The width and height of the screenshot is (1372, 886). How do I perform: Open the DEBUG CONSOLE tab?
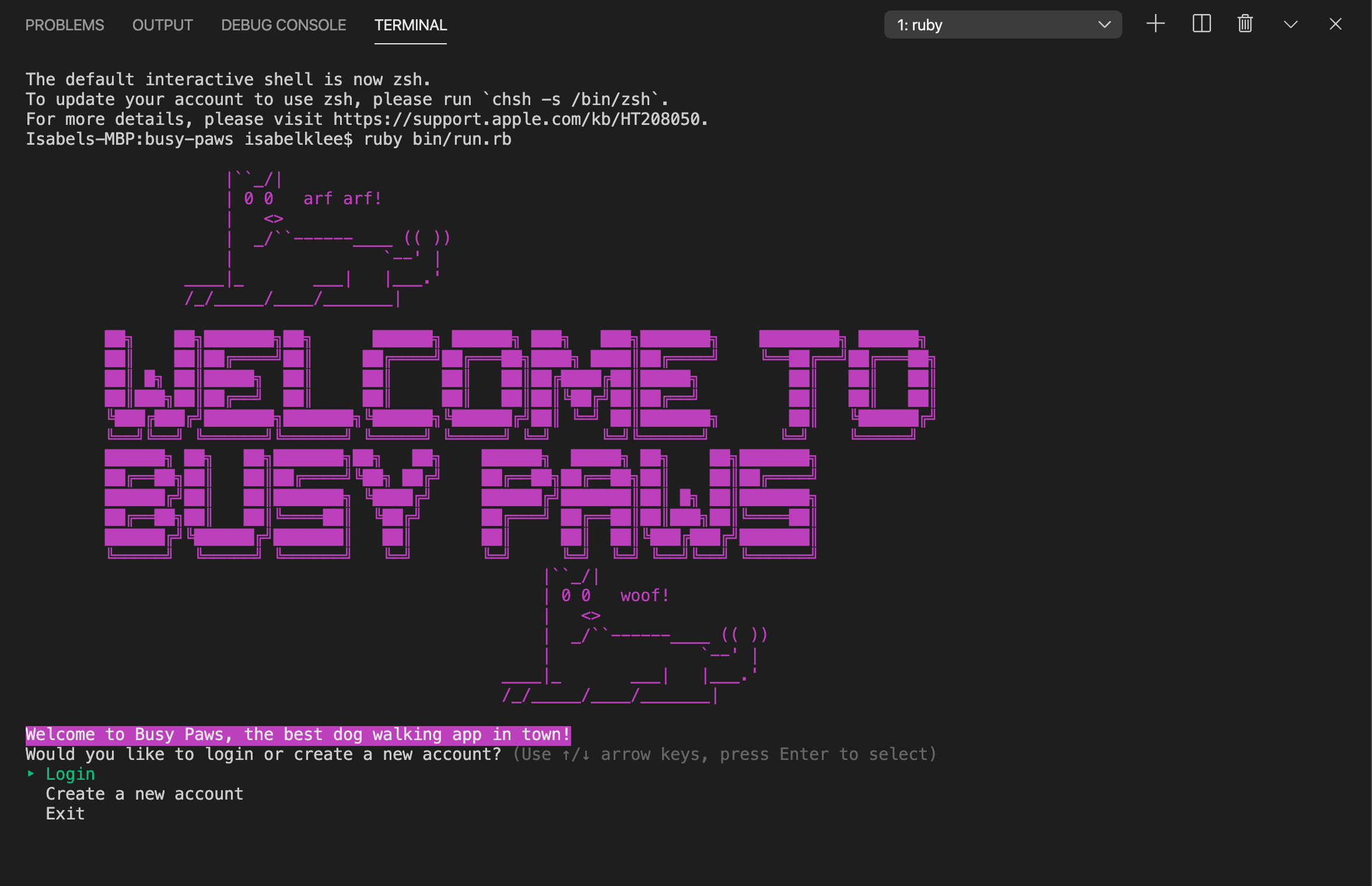click(283, 25)
